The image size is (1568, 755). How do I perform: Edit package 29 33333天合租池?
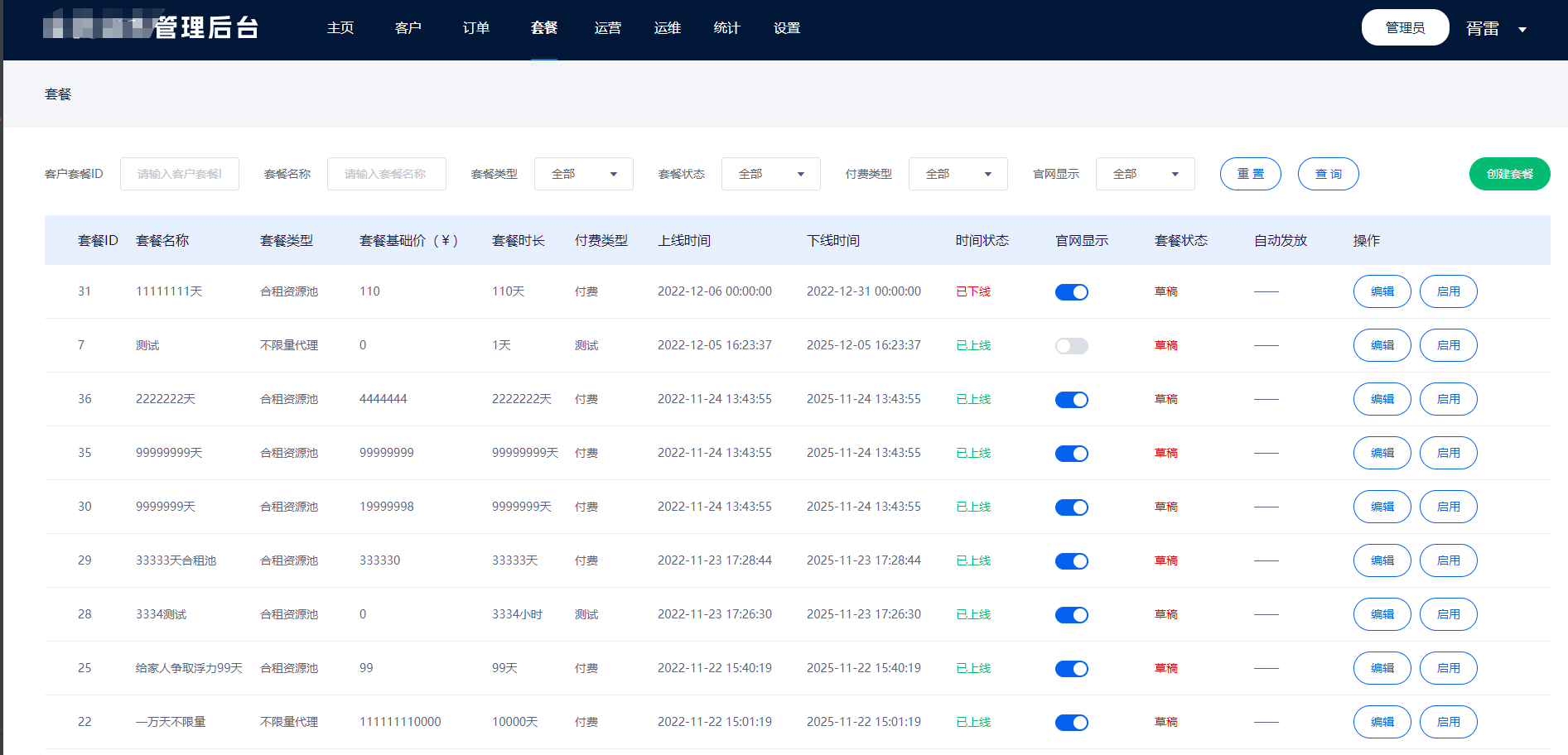tap(1382, 560)
